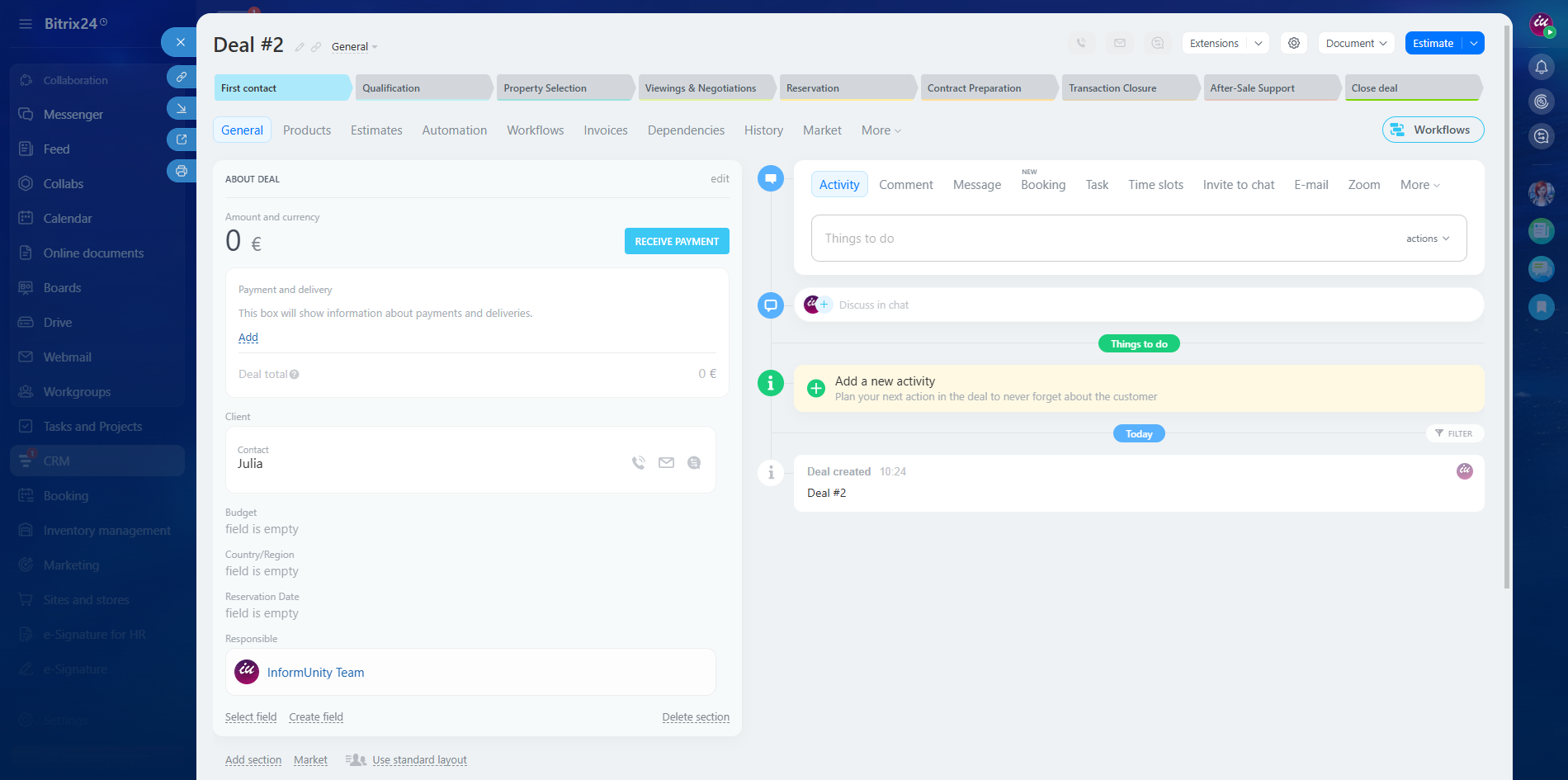The height and width of the screenshot is (780, 1568).
Task: Click the email envelope icon in contact card
Action: tap(666, 463)
